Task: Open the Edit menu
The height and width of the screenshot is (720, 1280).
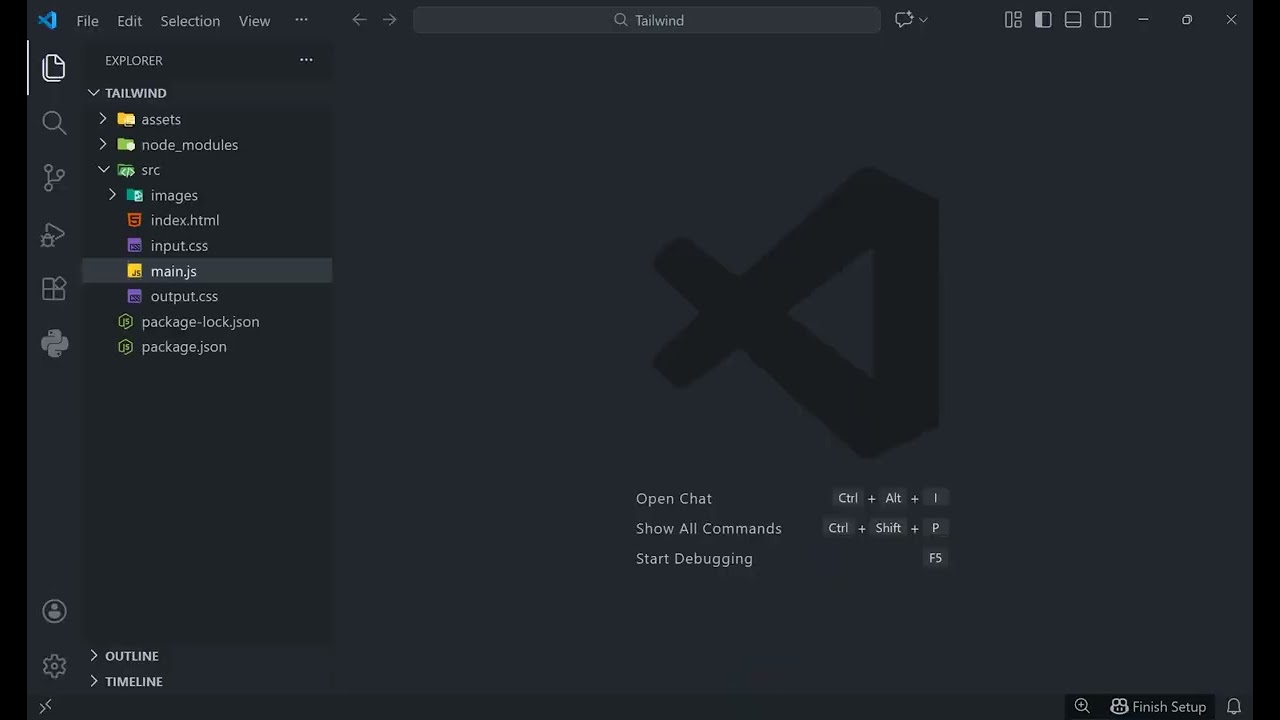Action: (130, 21)
